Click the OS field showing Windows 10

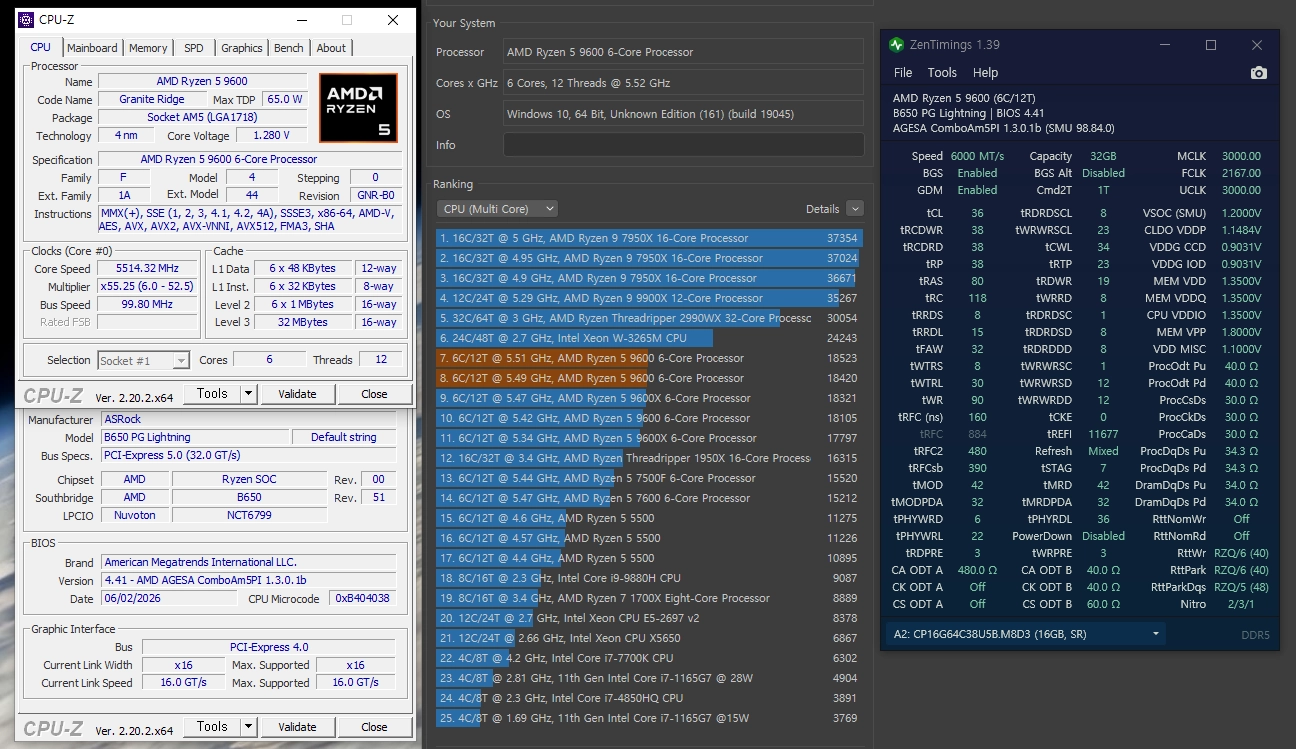(x=683, y=114)
